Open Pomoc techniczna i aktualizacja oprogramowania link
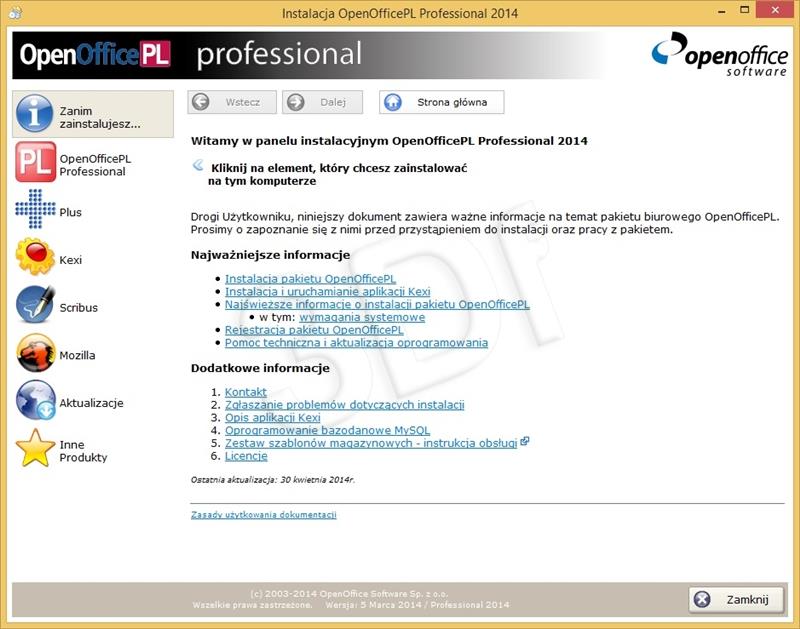Screen dimensions: 800x629 (356, 343)
